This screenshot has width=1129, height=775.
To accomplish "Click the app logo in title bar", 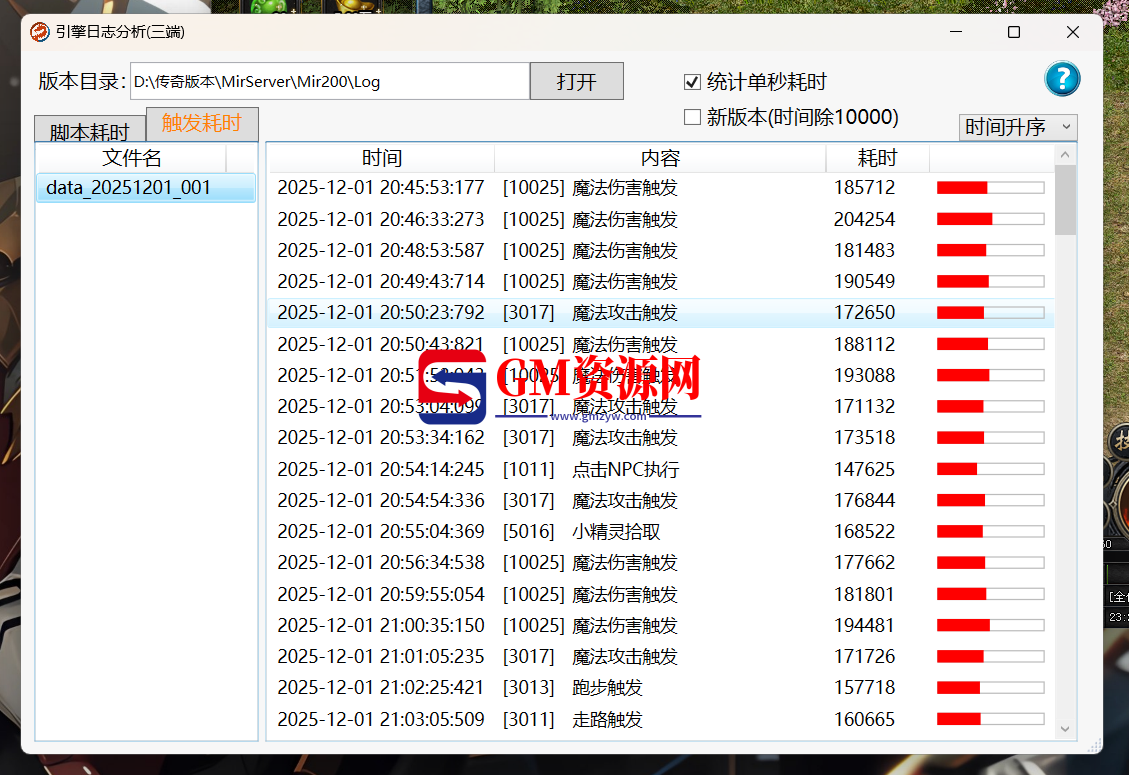I will [39, 32].
